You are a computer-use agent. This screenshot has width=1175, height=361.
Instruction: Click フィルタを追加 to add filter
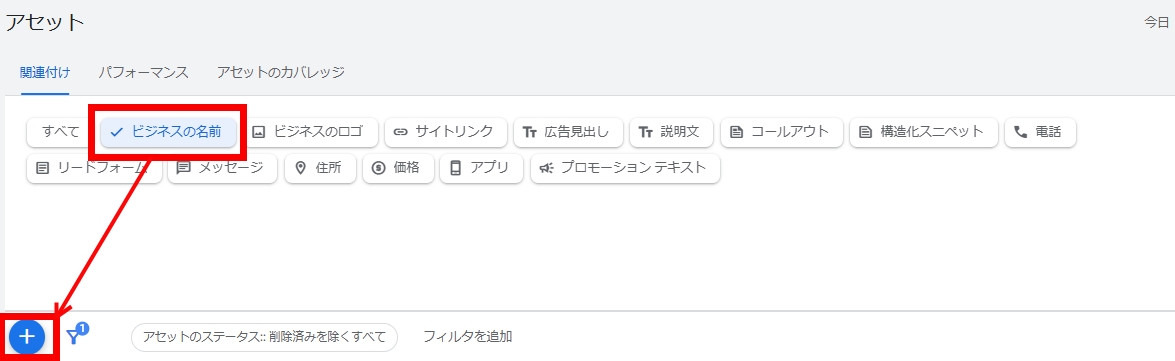(x=468, y=336)
